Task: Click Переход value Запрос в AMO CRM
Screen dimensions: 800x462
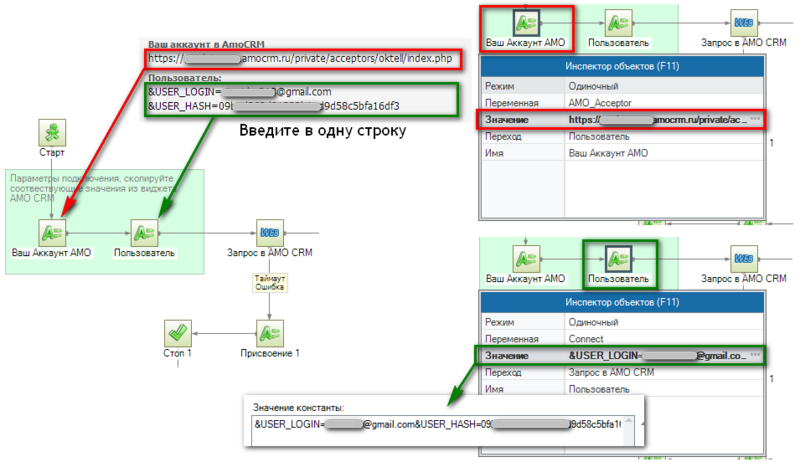Action: (x=664, y=372)
